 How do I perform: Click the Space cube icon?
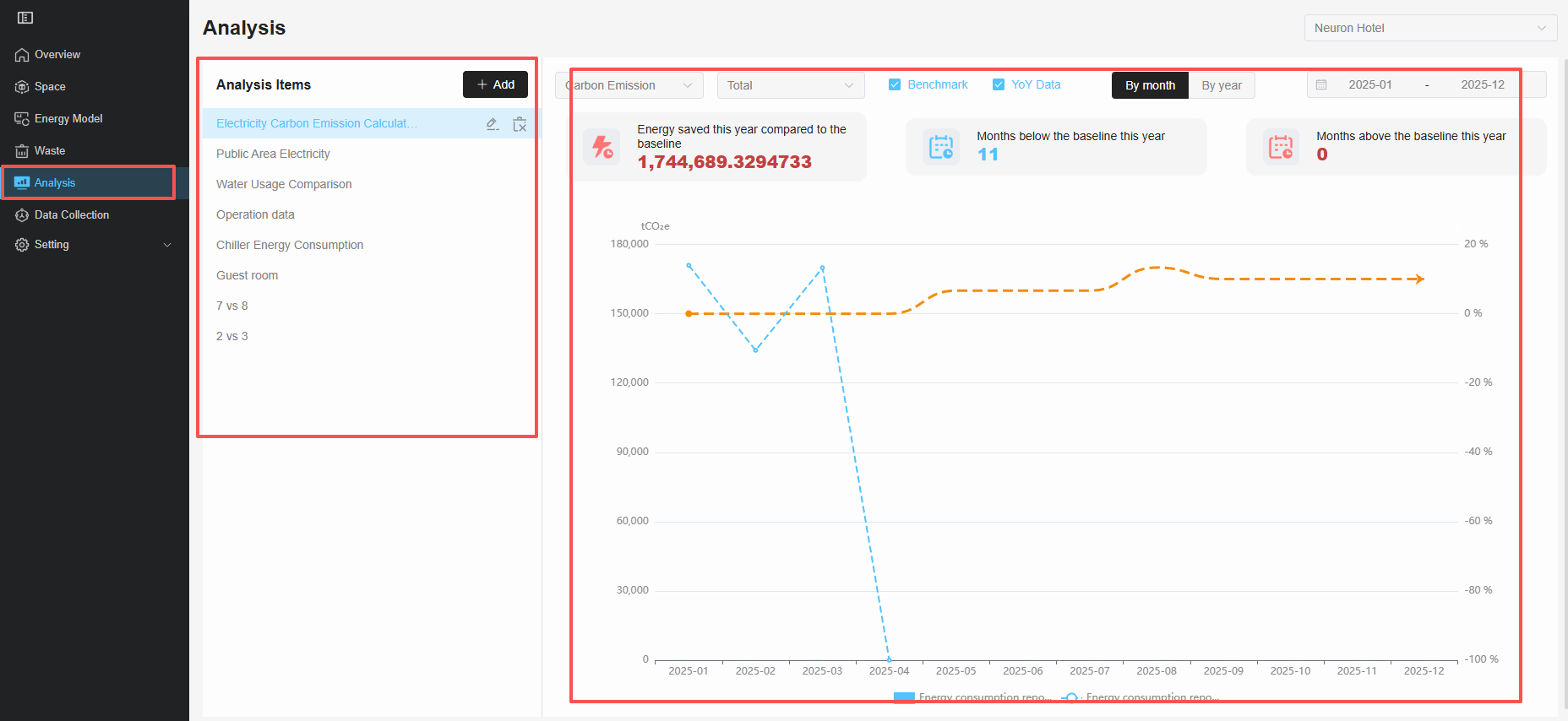coord(22,87)
